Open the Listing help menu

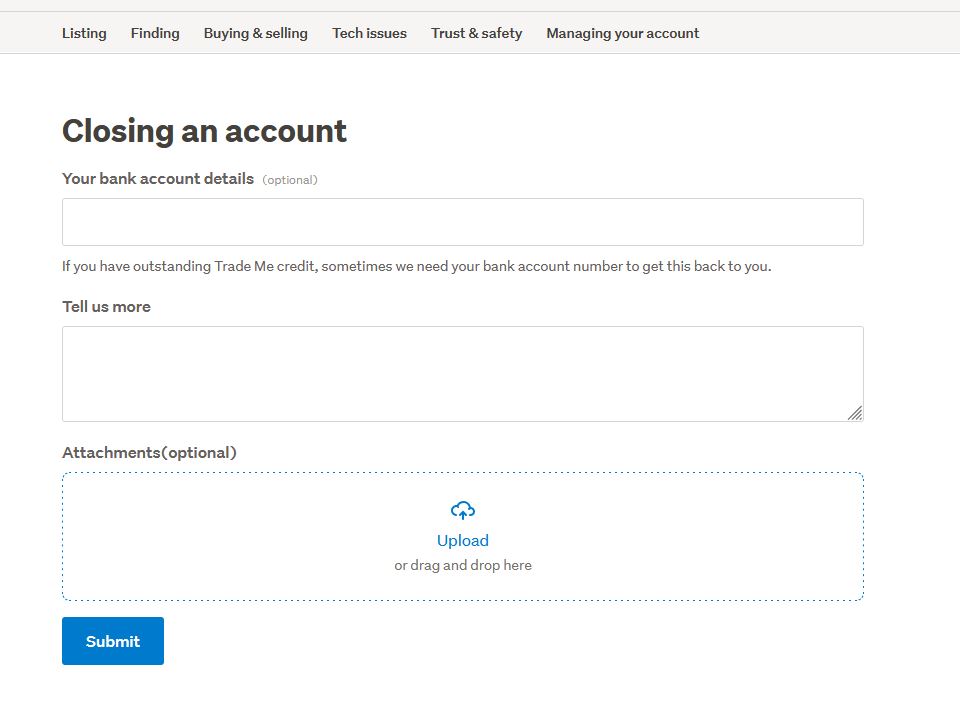tap(84, 33)
